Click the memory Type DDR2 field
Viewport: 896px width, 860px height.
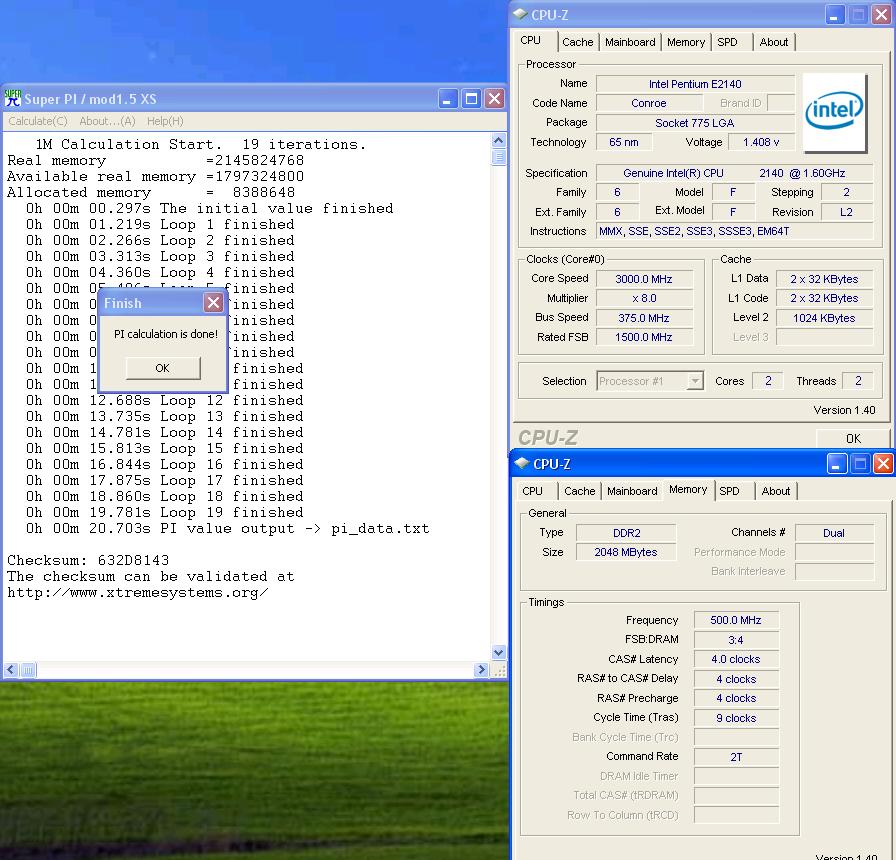626,533
